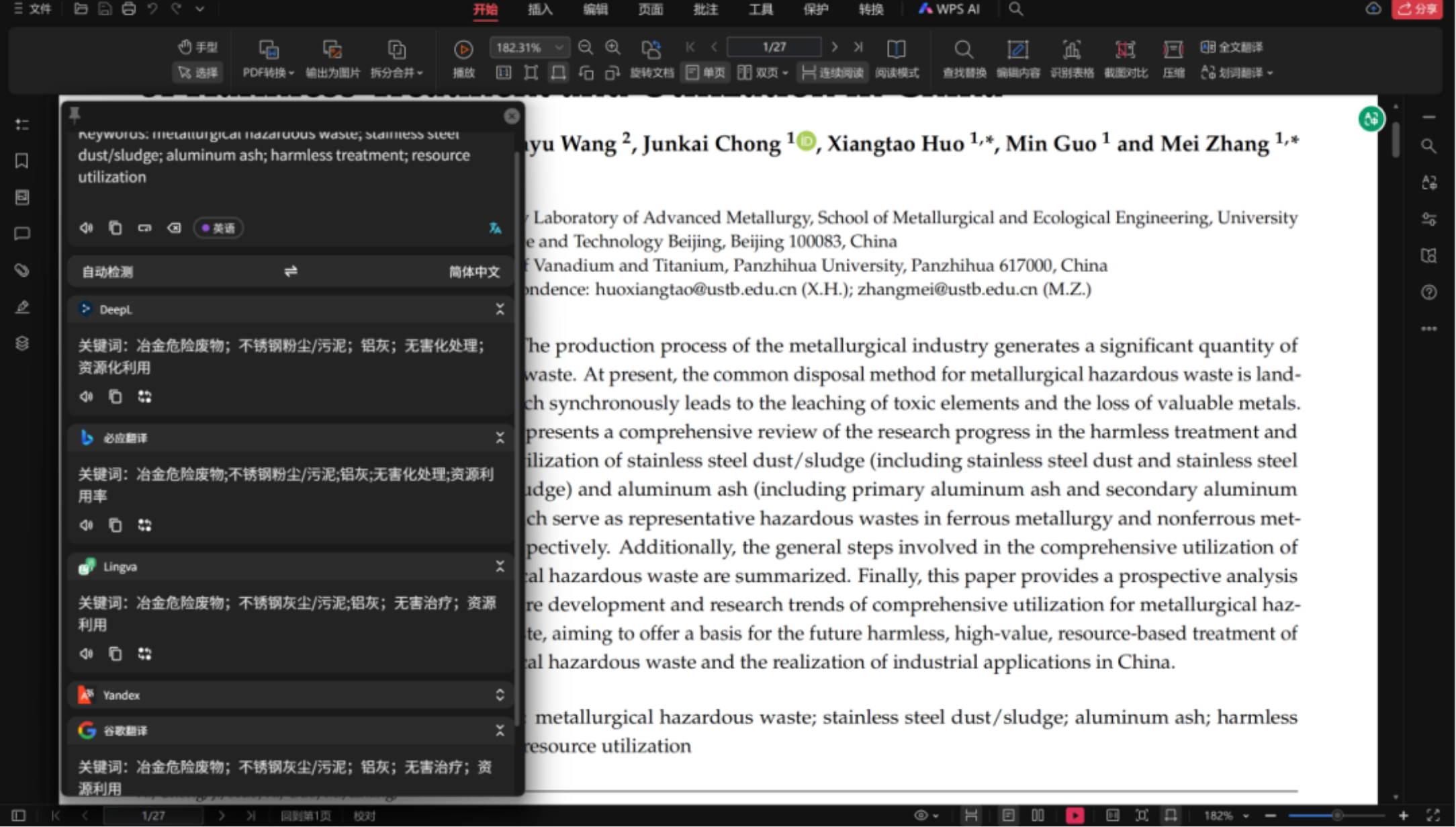This screenshot has width=1456, height=827.
Task: Click Edit Content (编辑内容) tool
Action: pos(1017,59)
